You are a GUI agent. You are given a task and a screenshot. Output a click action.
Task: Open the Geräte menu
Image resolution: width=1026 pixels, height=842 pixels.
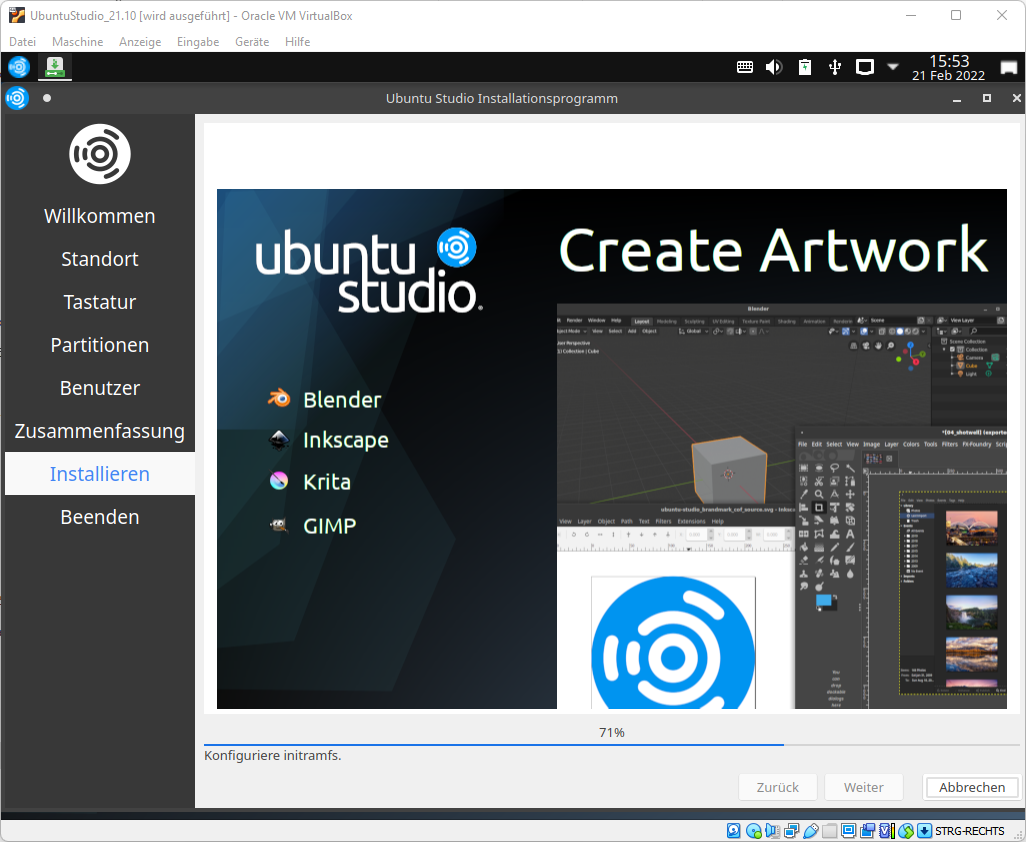(x=252, y=42)
